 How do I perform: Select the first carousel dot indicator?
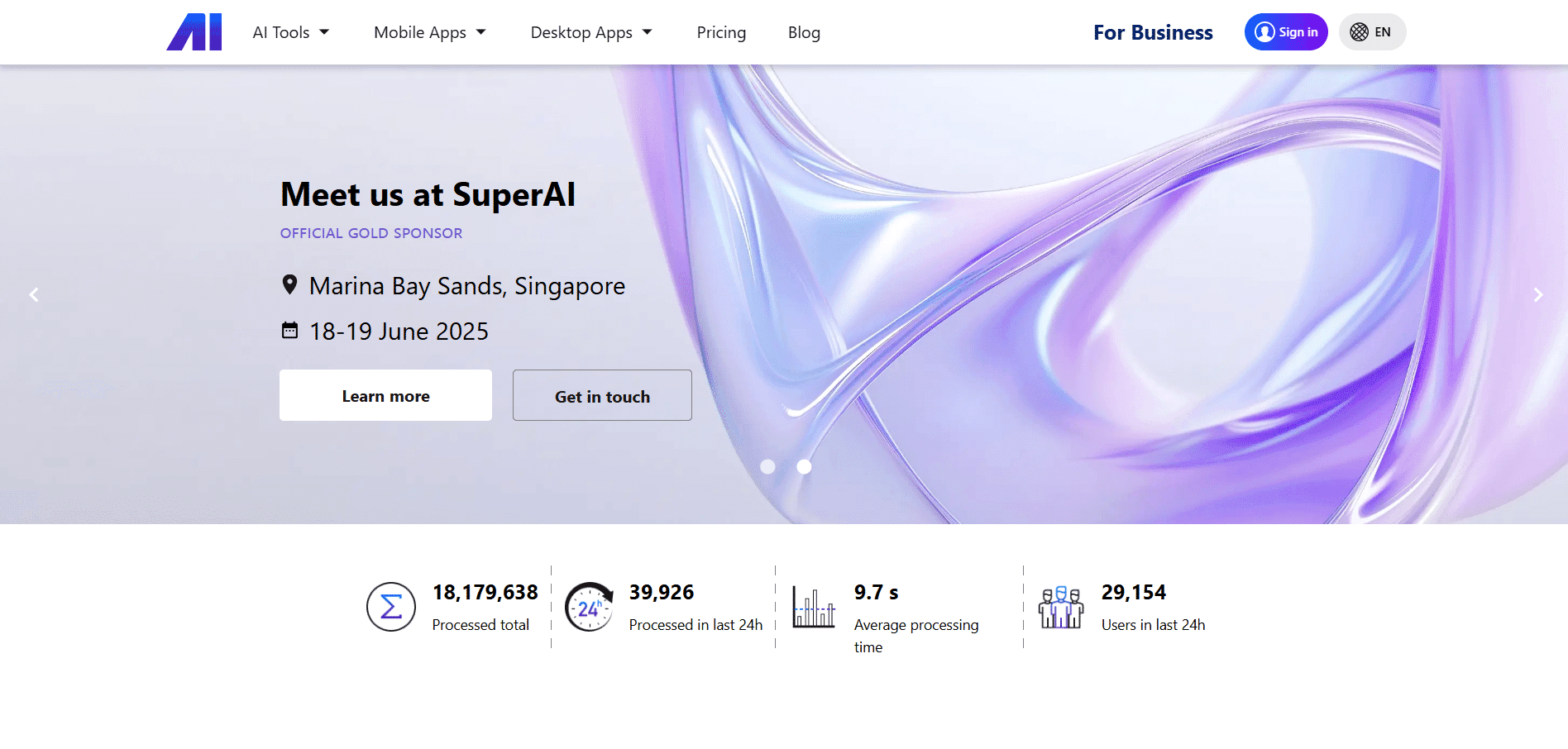767,467
